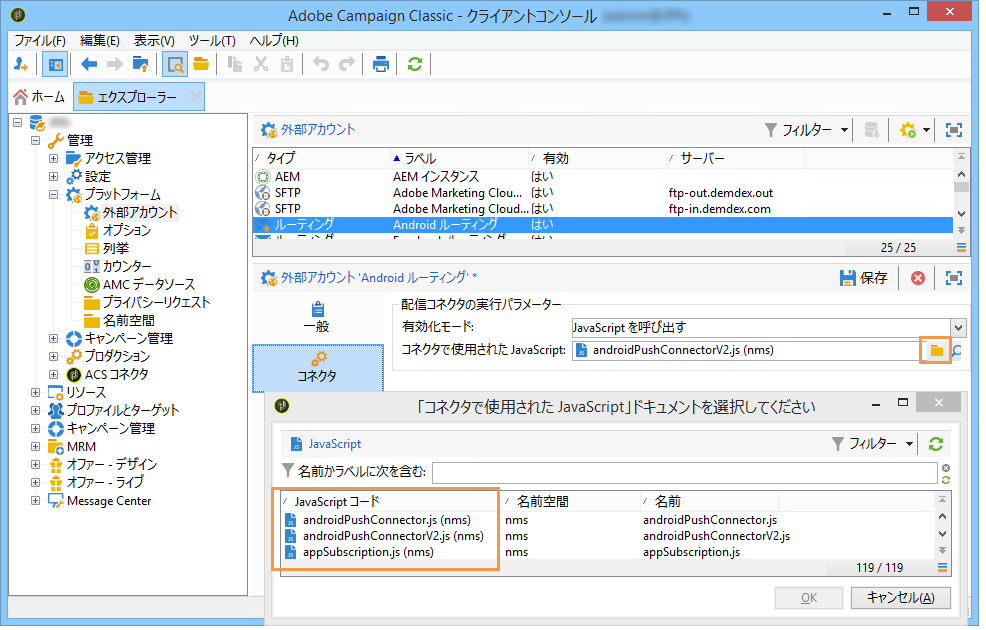Image resolution: width=986 pixels, height=630 pixels.
Task: Click the red cancel changes icon
Action: pyautogui.click(x=918, y=278)
